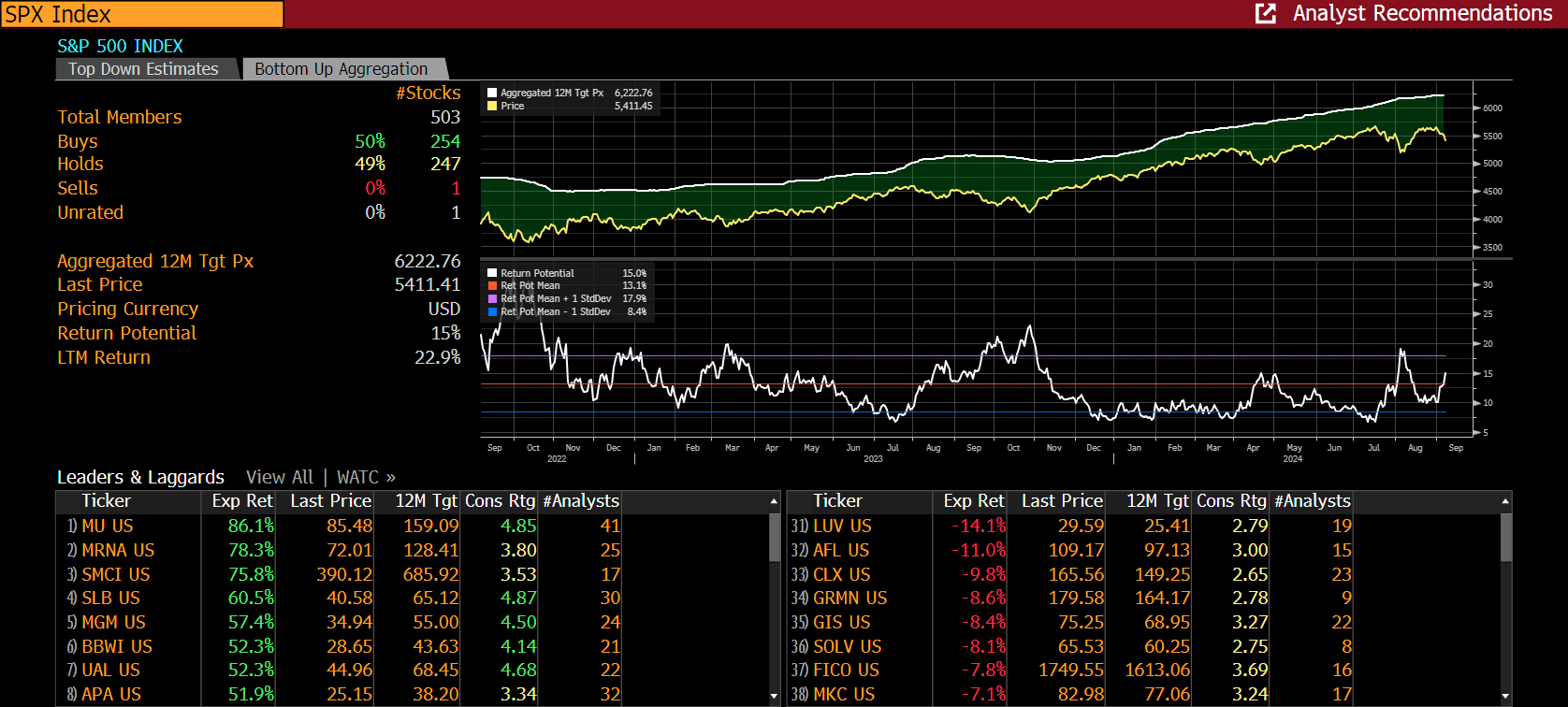
Task: Select the CLX US row
Action: [1144, 574]
